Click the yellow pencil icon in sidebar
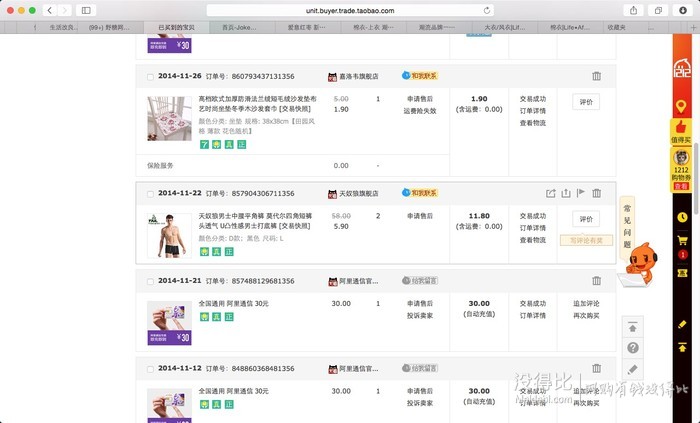This screenshot has width=700, height=423. point(682,324)
